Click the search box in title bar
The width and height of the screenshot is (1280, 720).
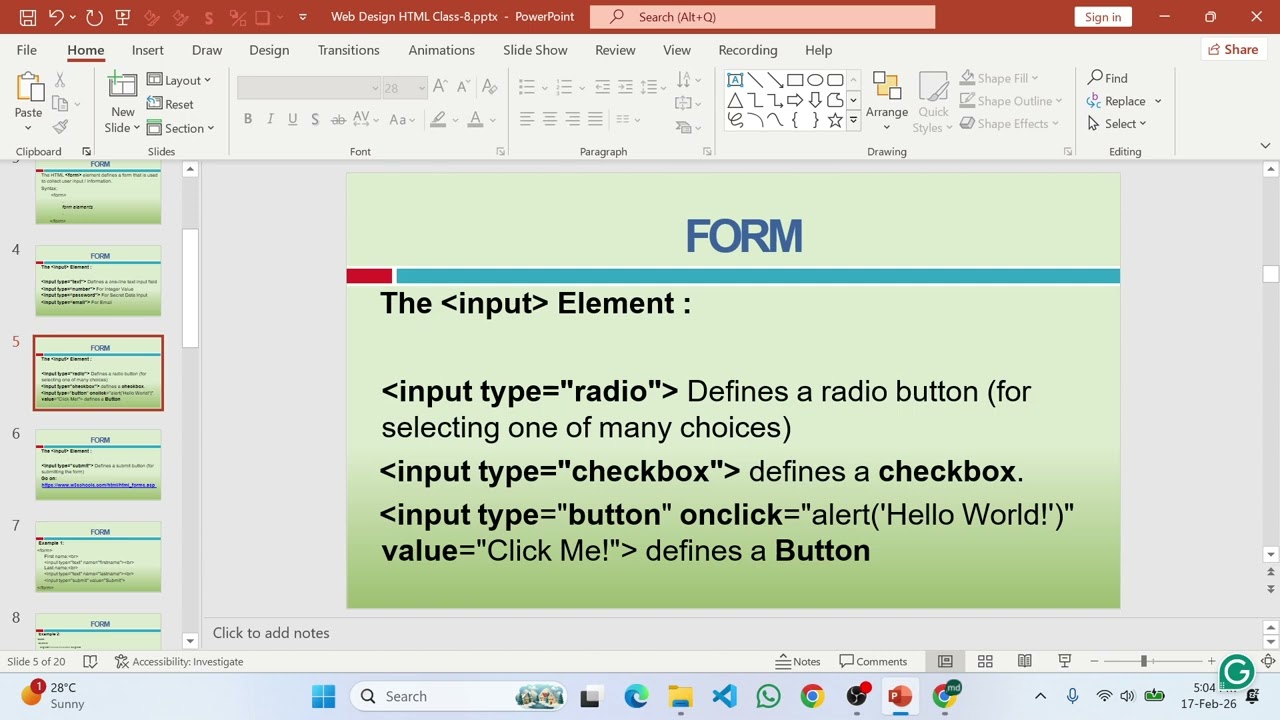click(762, 17)
